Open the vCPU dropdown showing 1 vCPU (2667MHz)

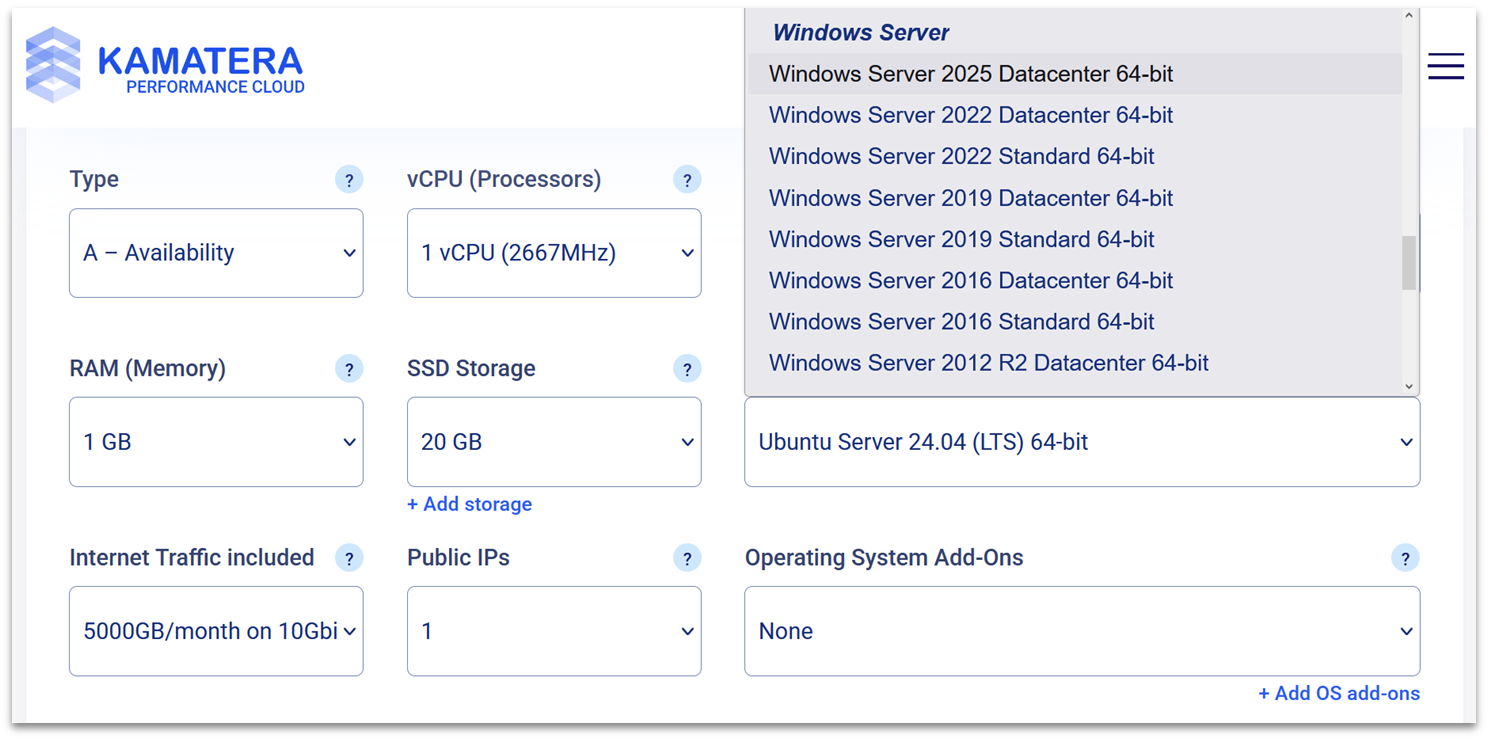554,253
